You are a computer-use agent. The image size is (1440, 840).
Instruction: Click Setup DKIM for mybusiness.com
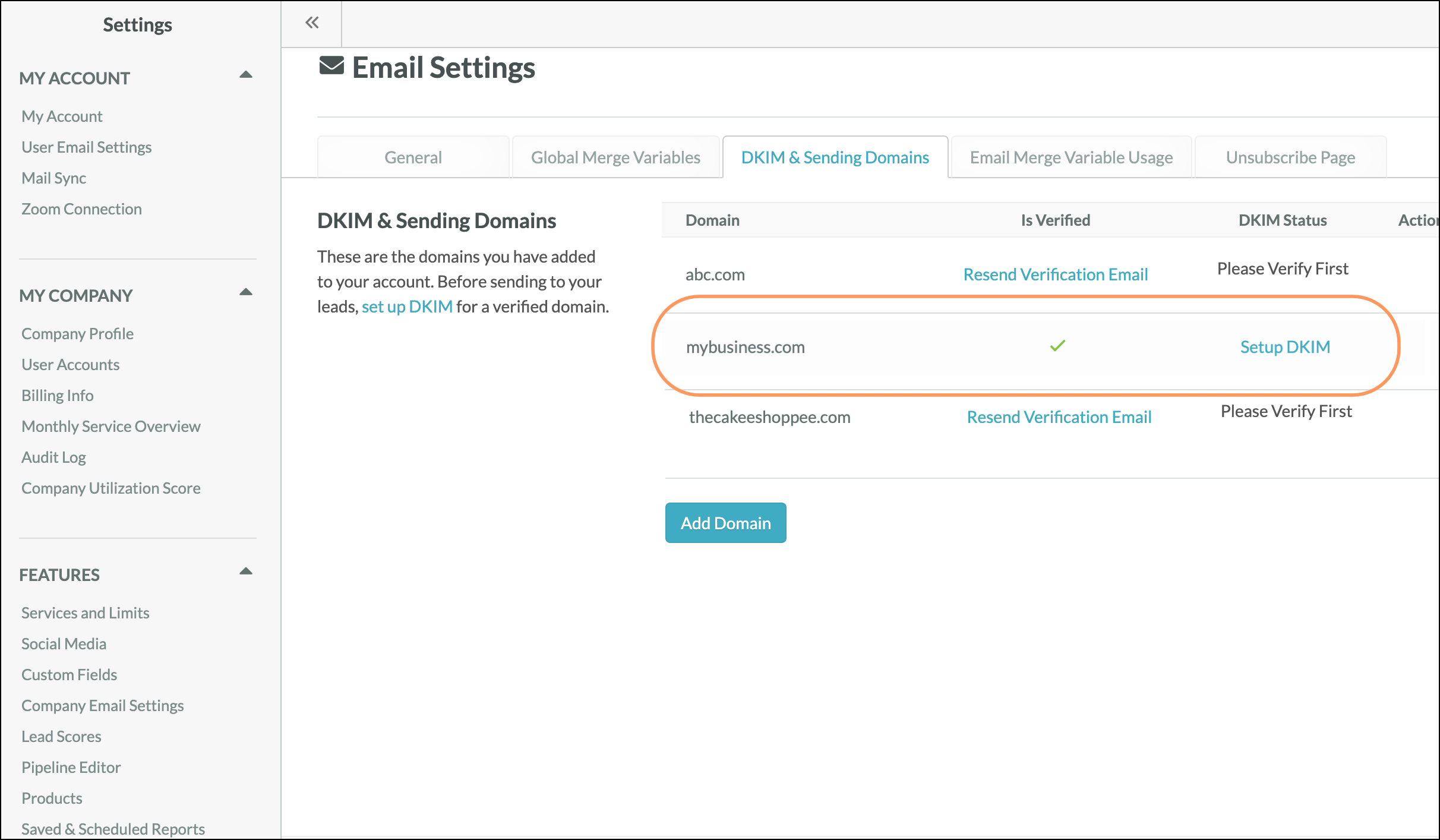click(1285, 347)
